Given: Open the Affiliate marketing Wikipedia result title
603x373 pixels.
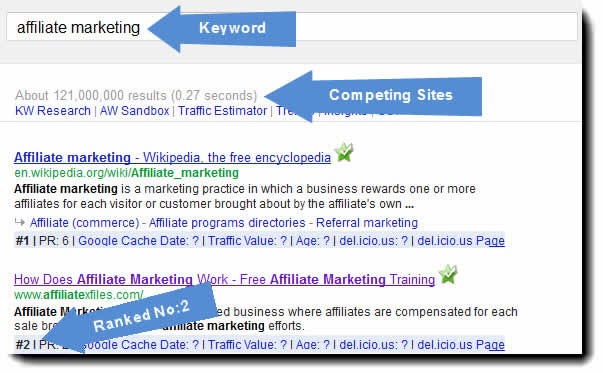Looking at the screenshot, I should click(x=172, y=157).
